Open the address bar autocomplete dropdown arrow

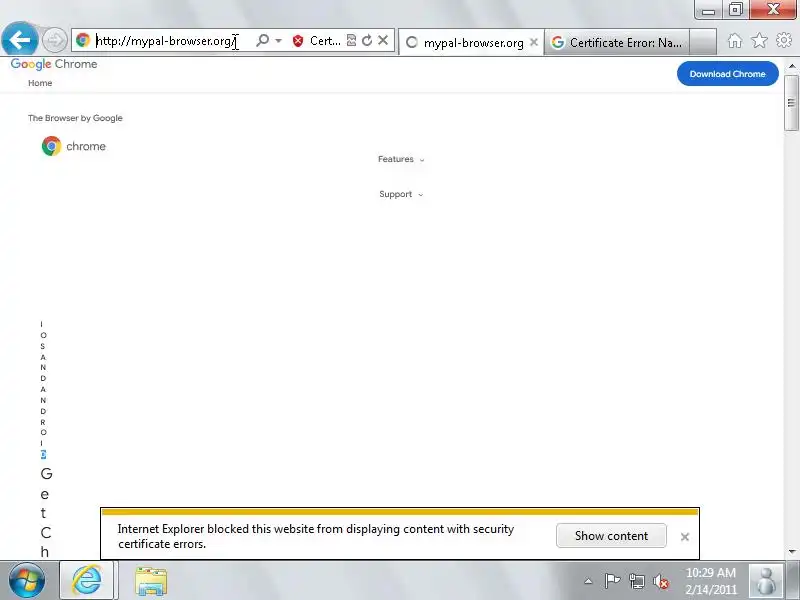click(279, 40)
